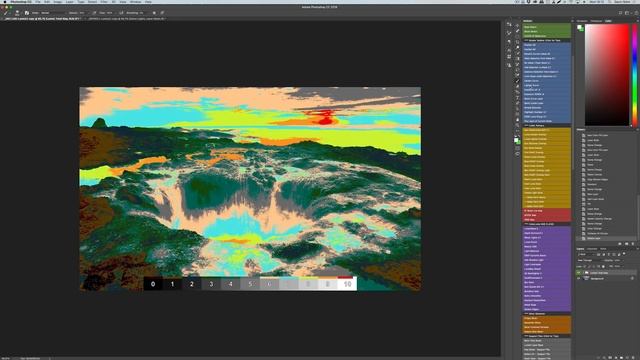
Task: Open the Filter menu
Action: [104, 2]
